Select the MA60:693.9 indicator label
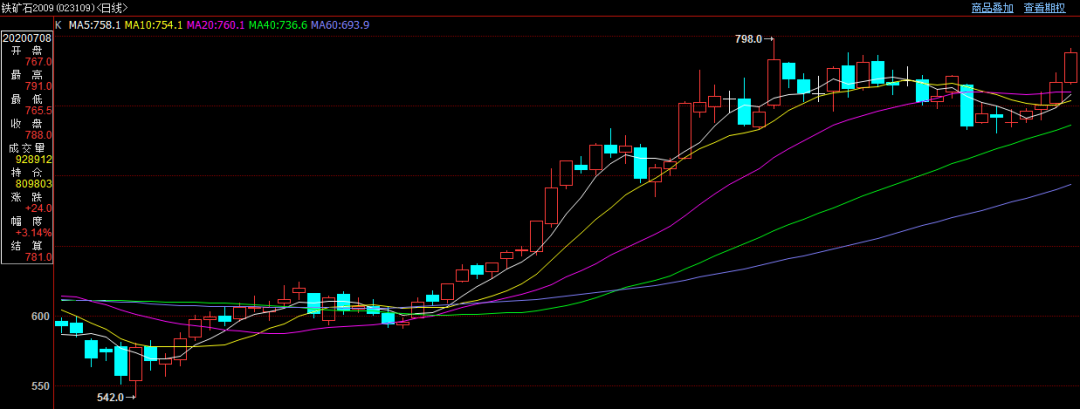Image resolution: width=1080 pixels, height=409 pixels. tap(340, 25)
